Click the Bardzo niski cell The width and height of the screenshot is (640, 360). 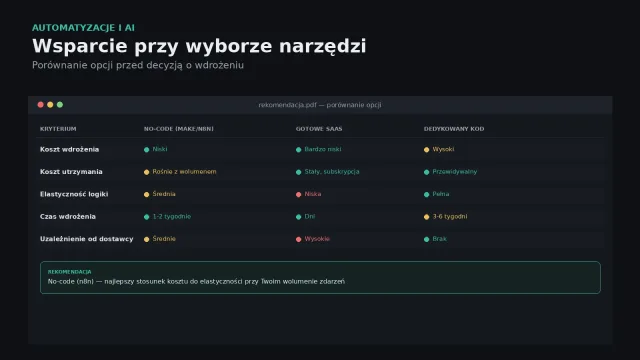point(323,149)
